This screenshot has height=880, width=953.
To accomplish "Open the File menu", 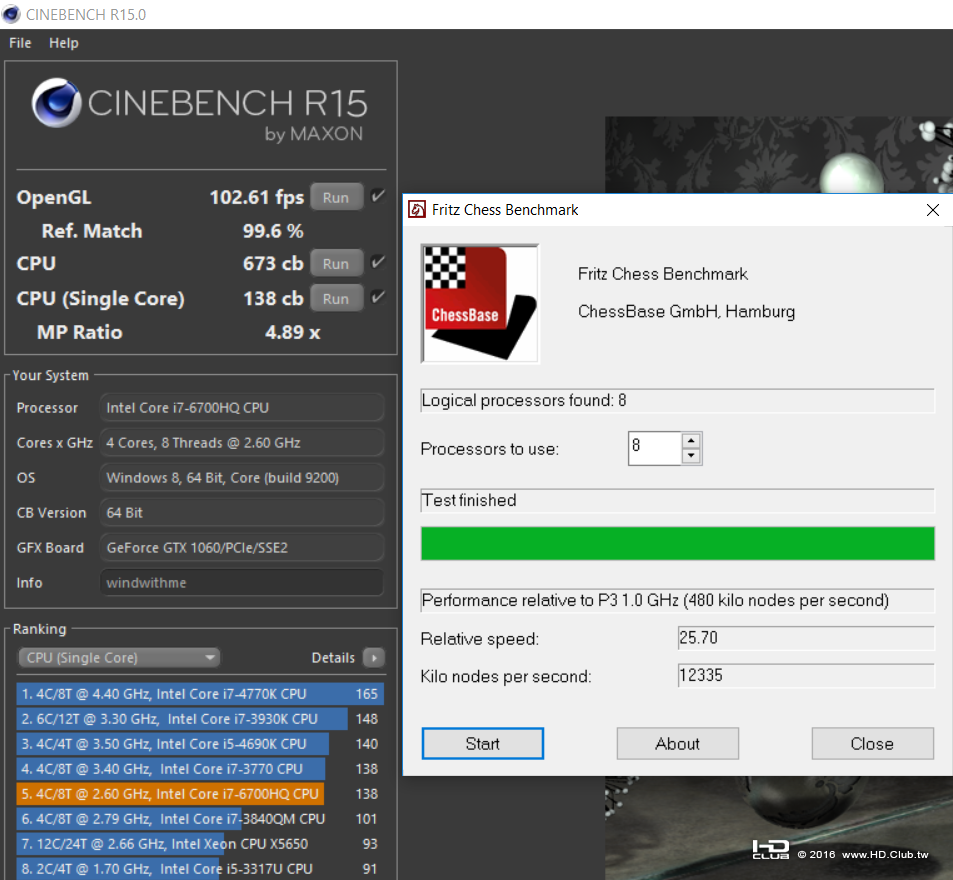I will [x=20, y=43].
